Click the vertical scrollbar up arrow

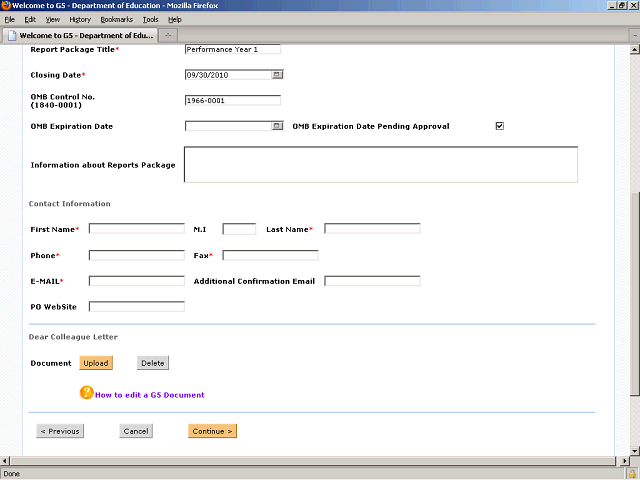pos(634,49)
